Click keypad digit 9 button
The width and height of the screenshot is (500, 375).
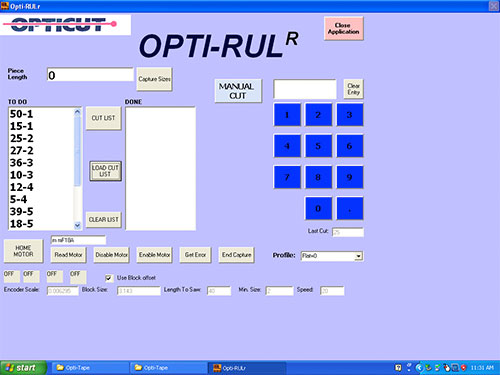point(350,177)
